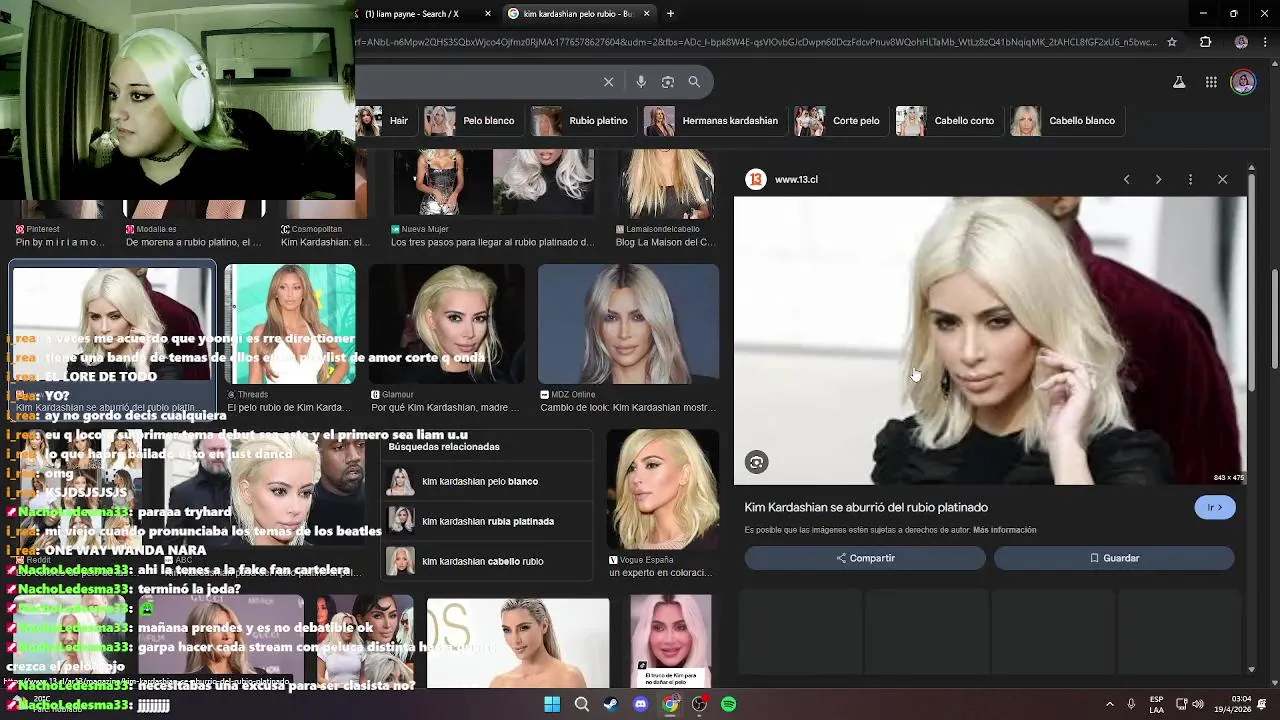Screen dimensions: 1280x720
Task: Open Chrome from the taskbar
Action: pos(670,704)
